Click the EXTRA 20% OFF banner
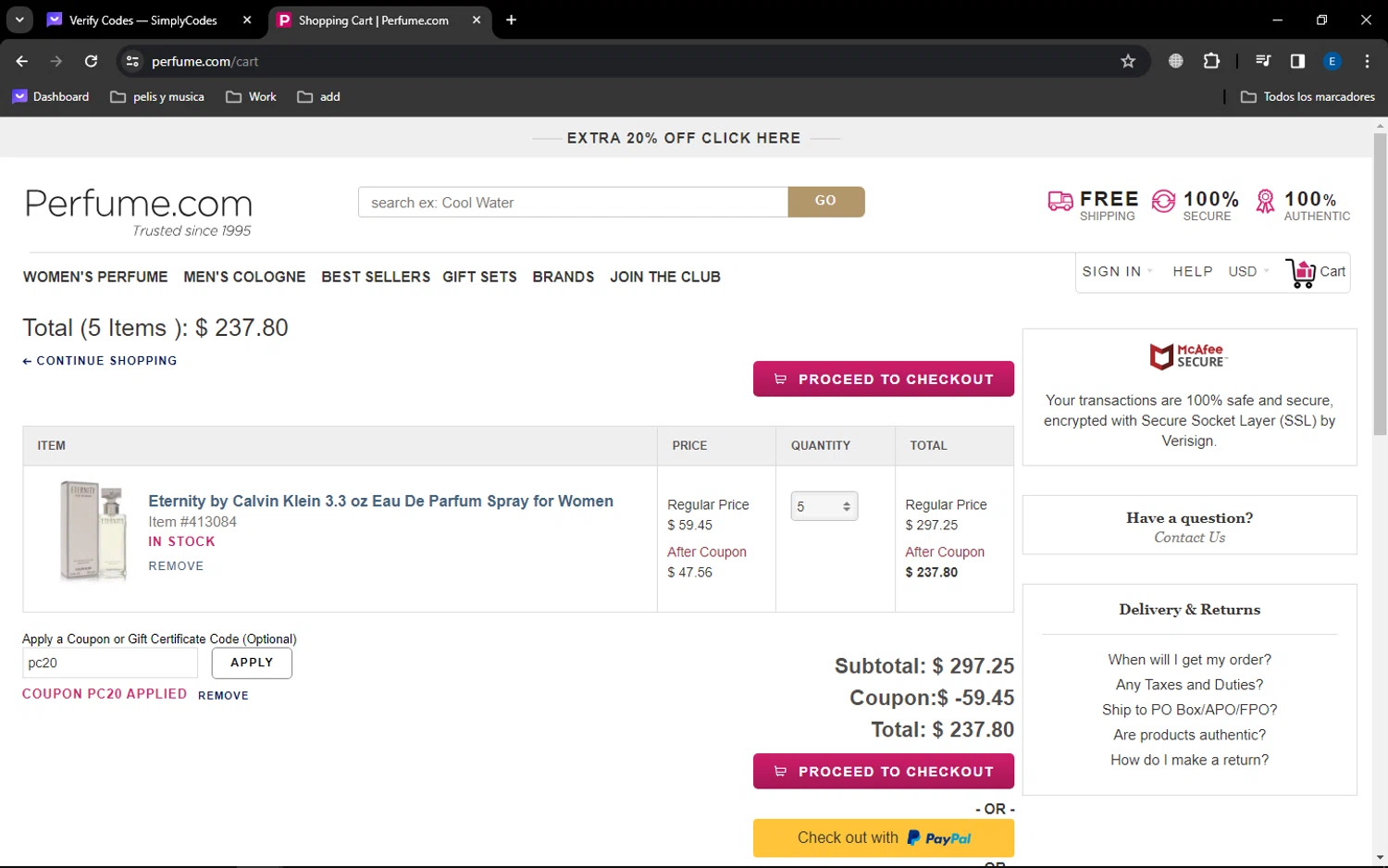This screenshot has height=868, width=1388. tap(684, 138)
